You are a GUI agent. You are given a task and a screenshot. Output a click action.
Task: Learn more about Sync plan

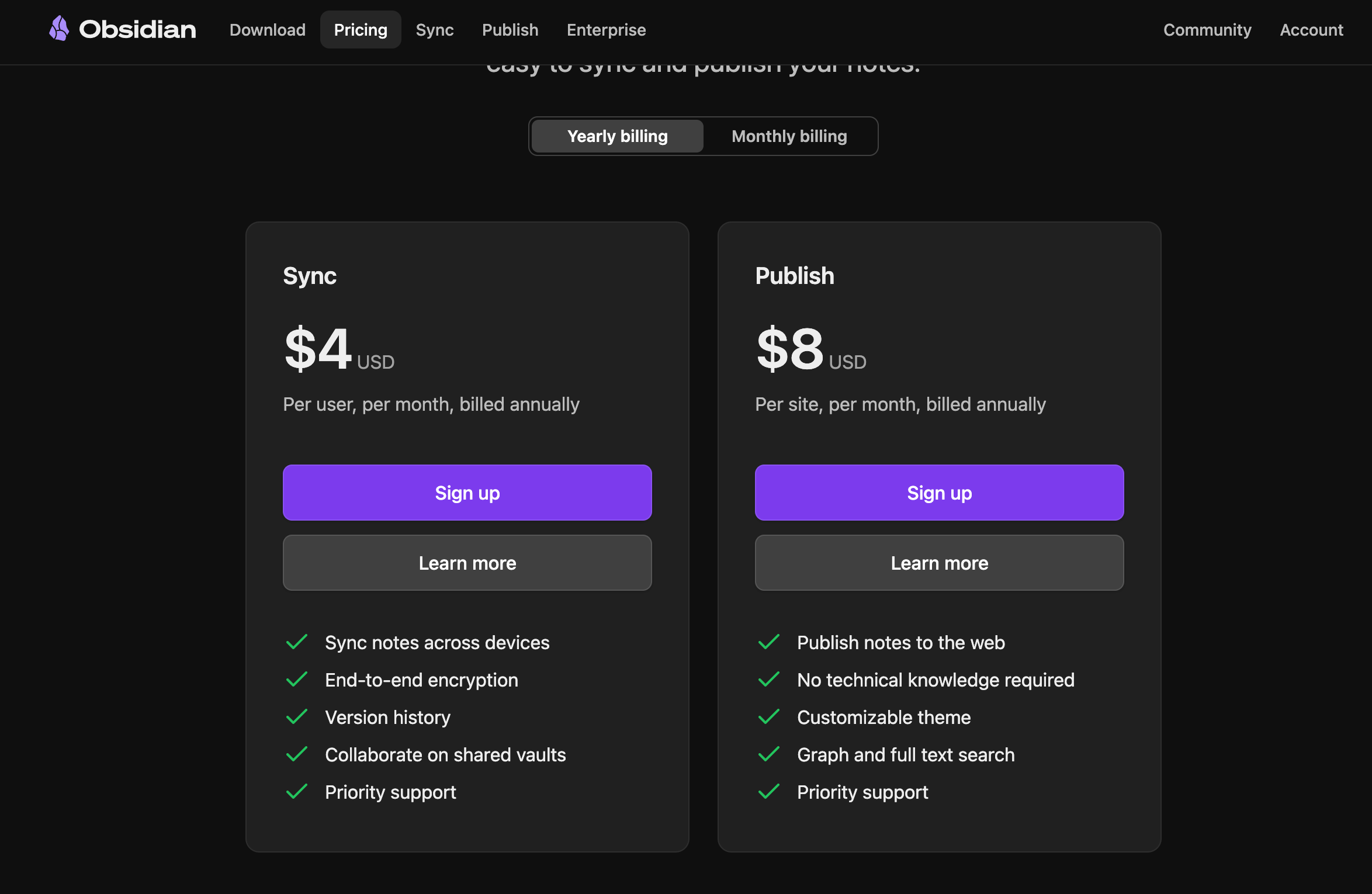(x=467, y=563)
